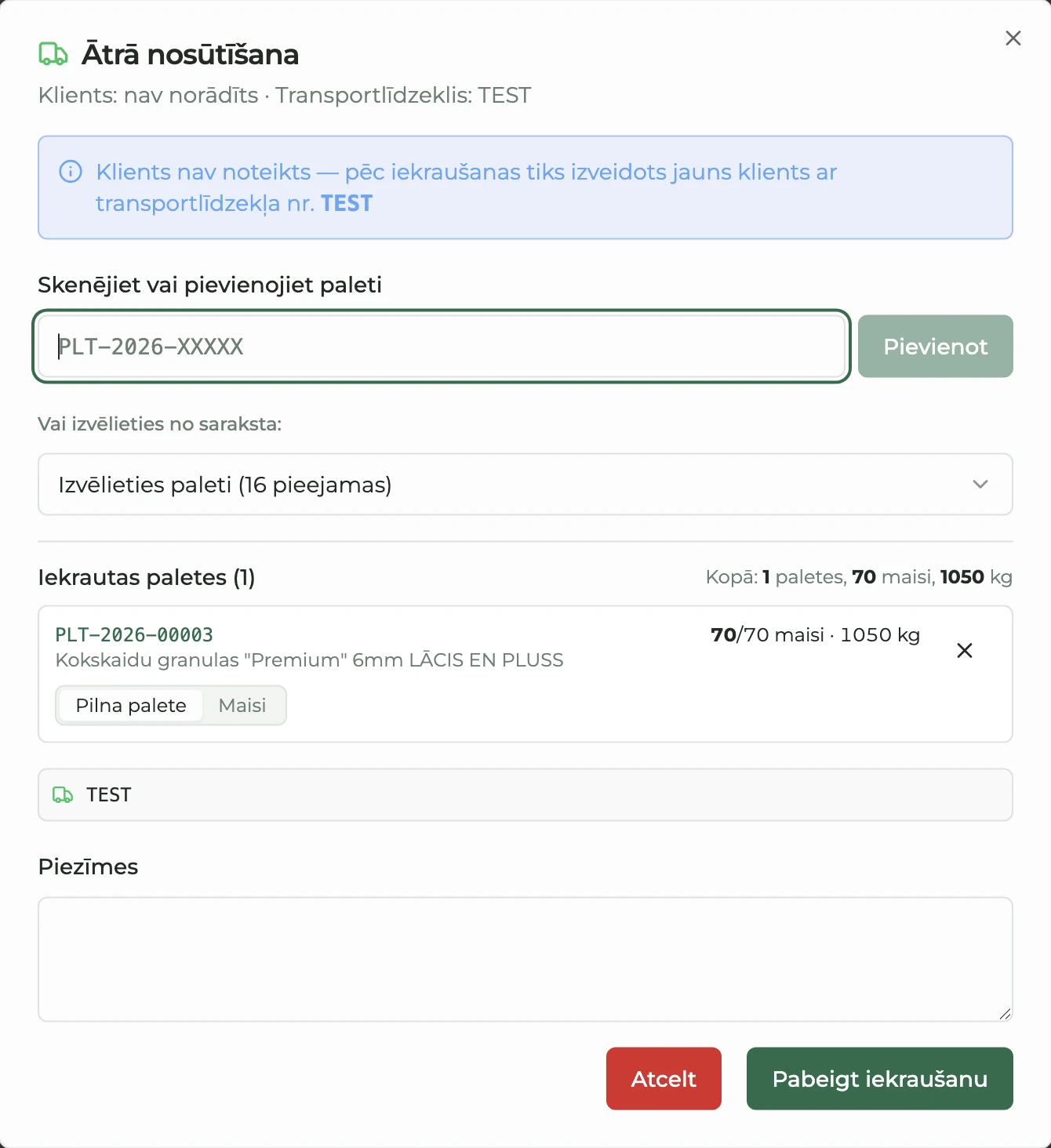Focus the PLT-2026-XXXXX pallet code field
The width and height of the screenshot is (1051, 1148).
click(x=442, y=347)
